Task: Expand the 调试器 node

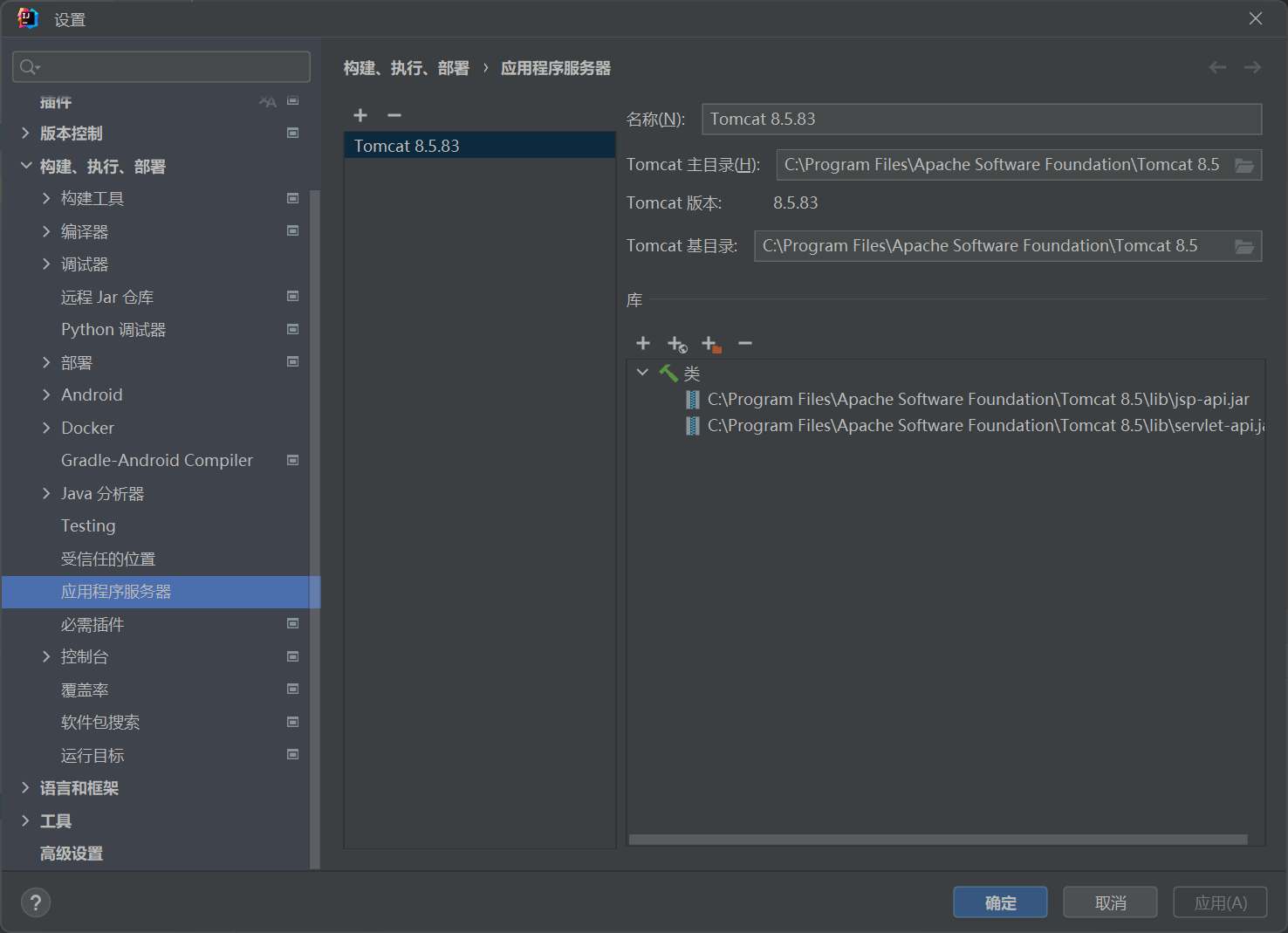Action: (x=46, y=264)
